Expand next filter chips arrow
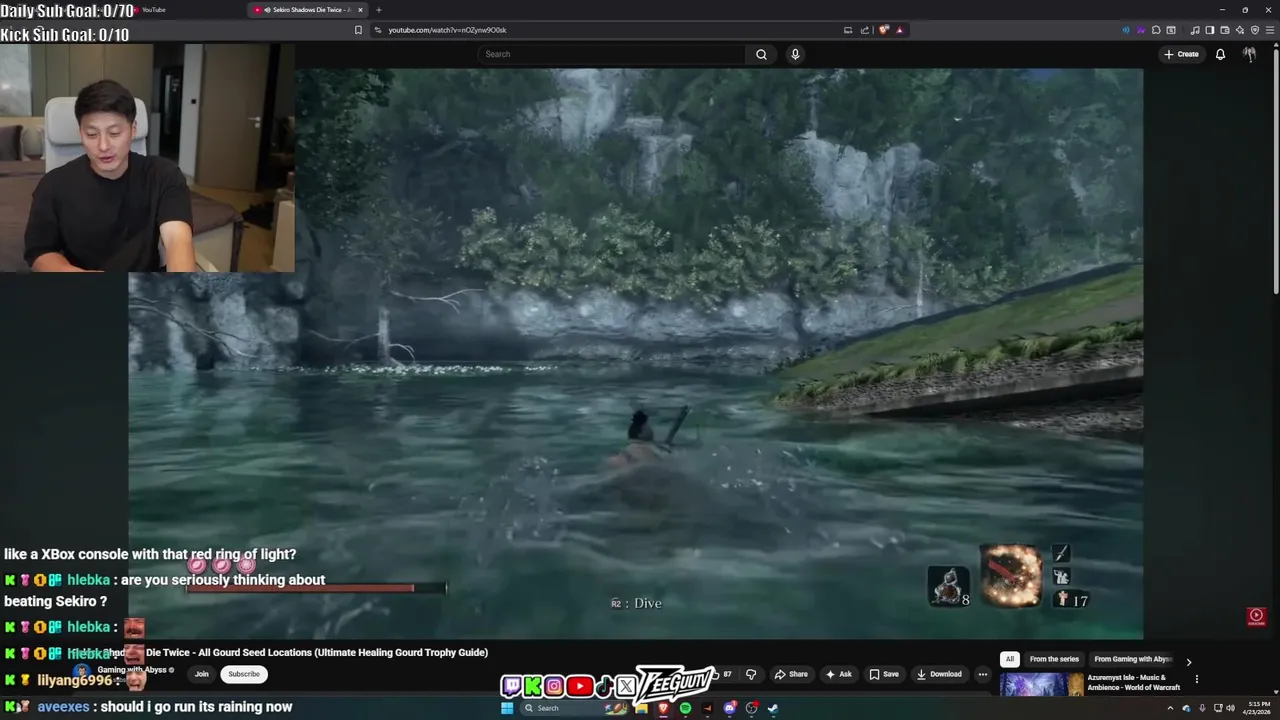1280x720 pixels. pyautogui.click(x=1188, y=661)
